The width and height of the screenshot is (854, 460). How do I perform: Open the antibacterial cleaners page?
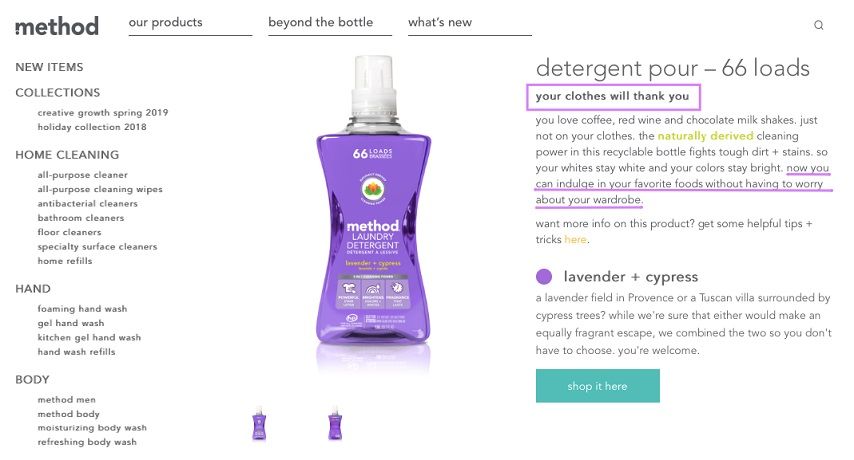pyautogui.click(x=88, y=204)
